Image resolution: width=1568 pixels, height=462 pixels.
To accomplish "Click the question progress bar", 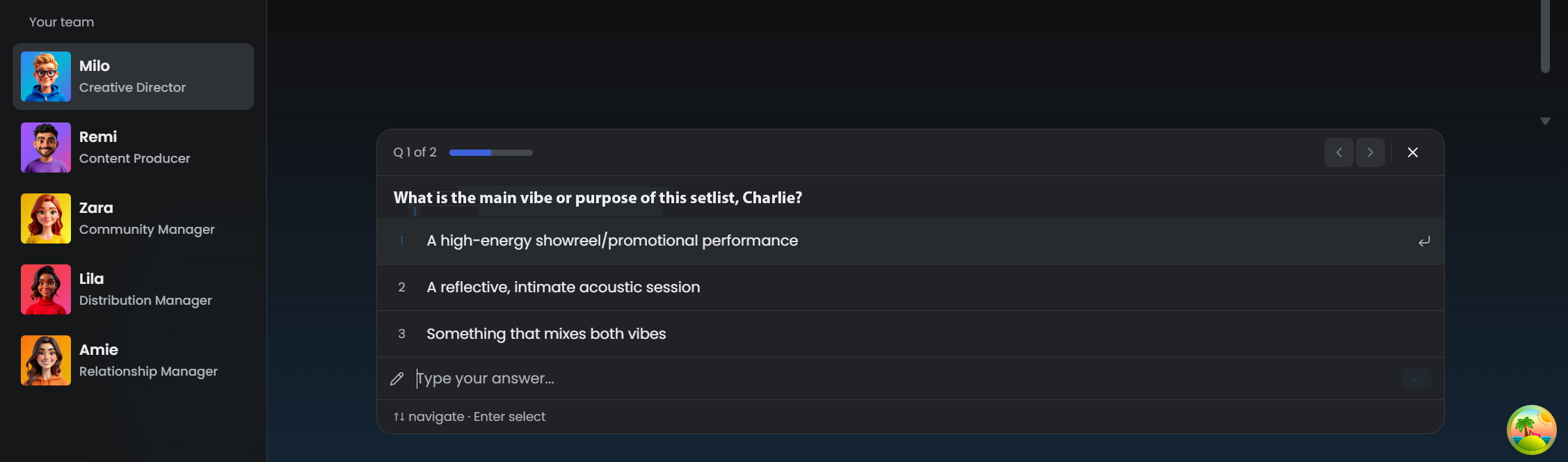I will click(x=491, y=152).
